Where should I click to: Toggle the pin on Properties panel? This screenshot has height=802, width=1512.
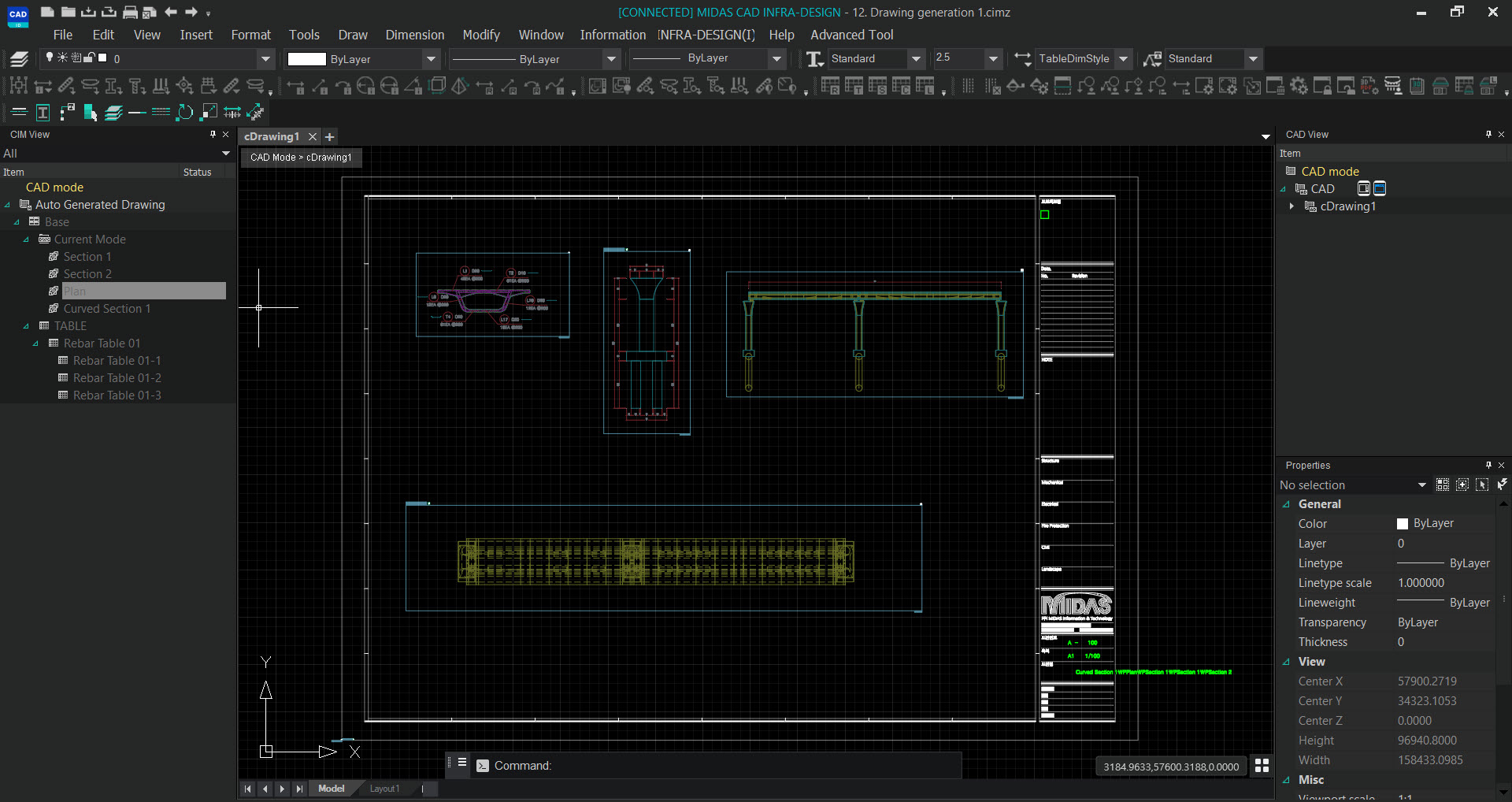tap(1488, 466)
